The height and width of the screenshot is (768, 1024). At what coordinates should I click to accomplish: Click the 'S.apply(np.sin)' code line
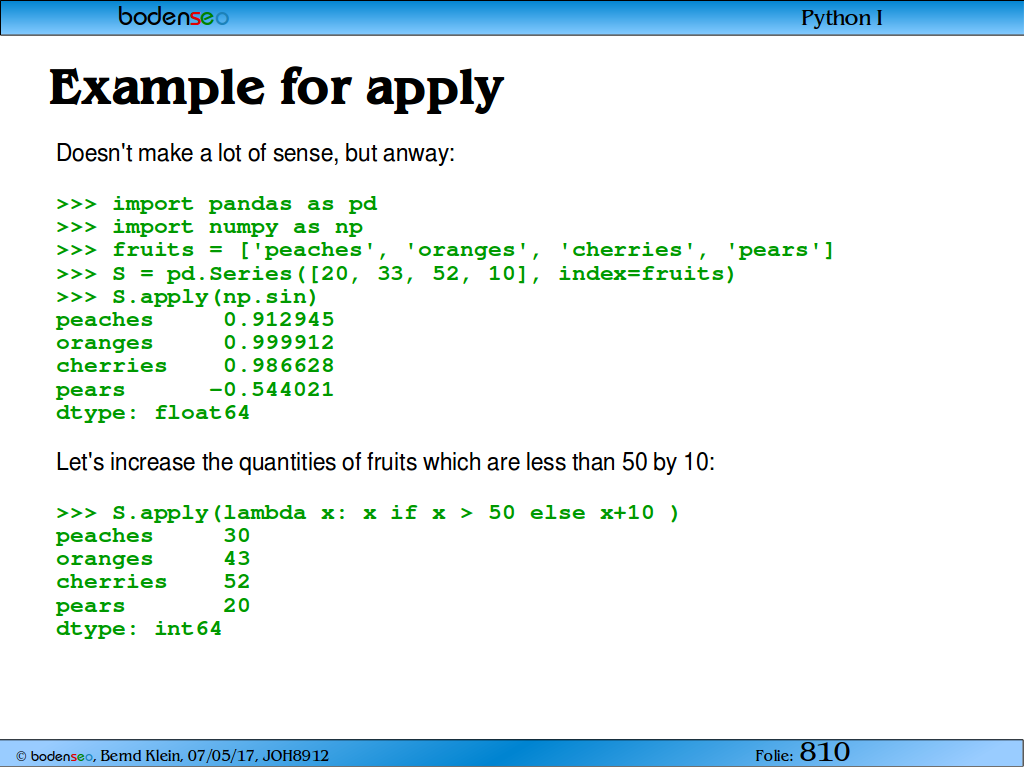tap(187, 297)
